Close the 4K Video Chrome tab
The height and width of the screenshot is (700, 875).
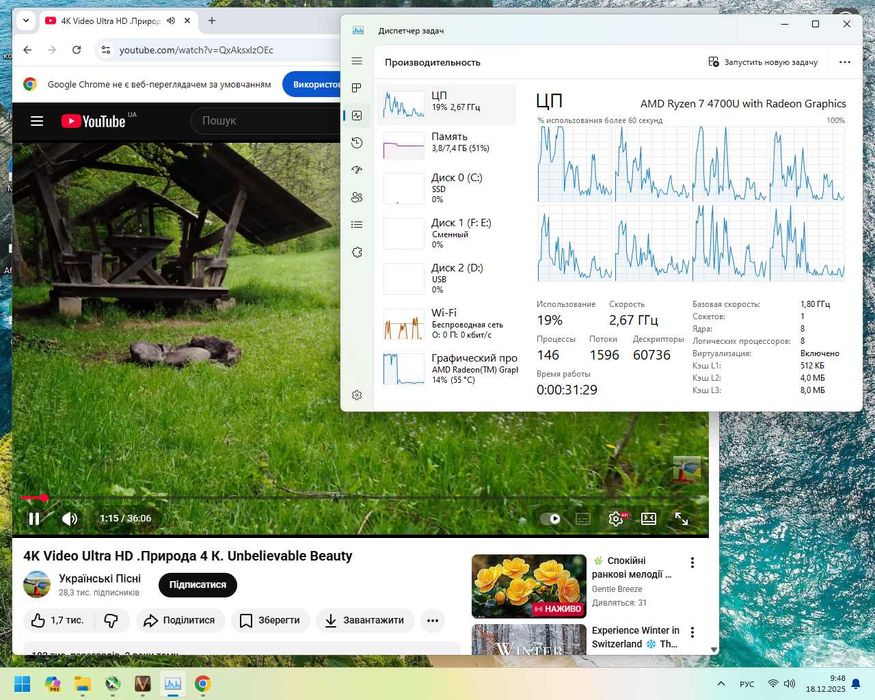pyautogui.click(x=188, y=21)
